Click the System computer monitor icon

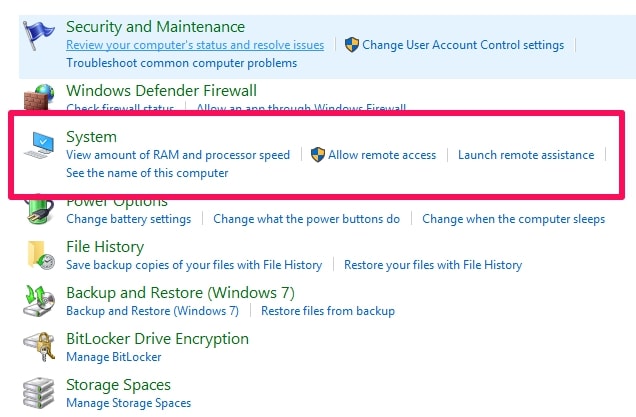(39, 145)
